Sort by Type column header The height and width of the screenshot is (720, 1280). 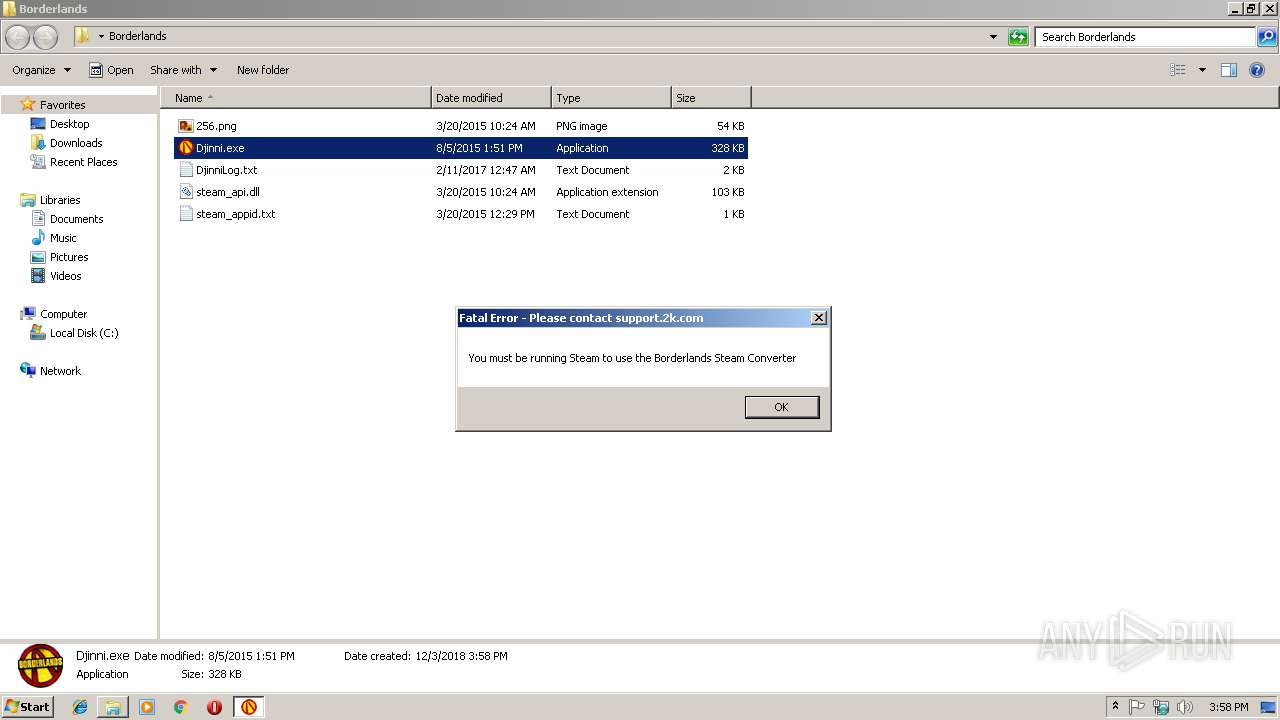611,98
